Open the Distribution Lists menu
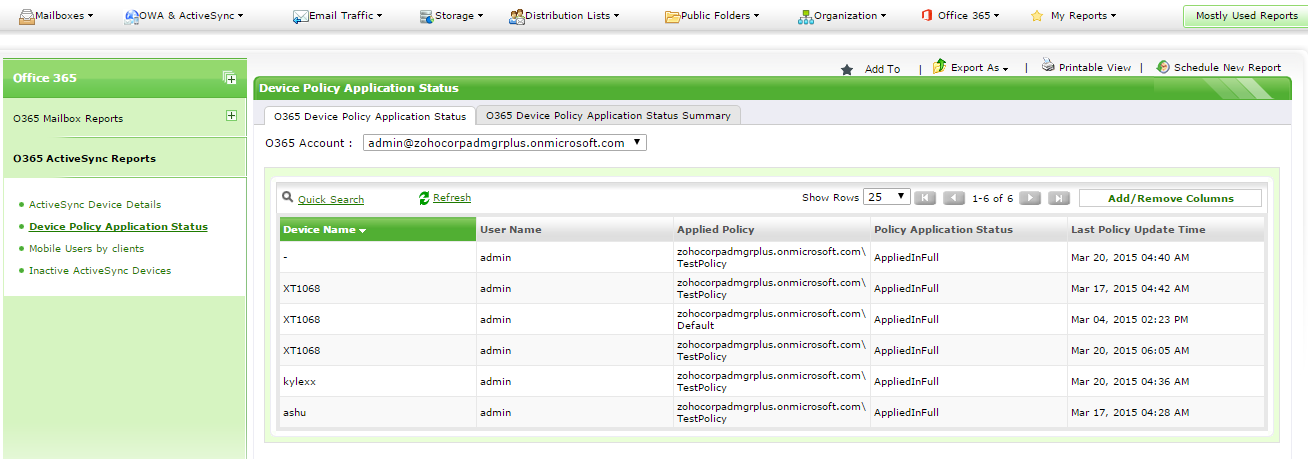Image resolution: width=1308 pixels, height=459 pixels. click(564, 16)
